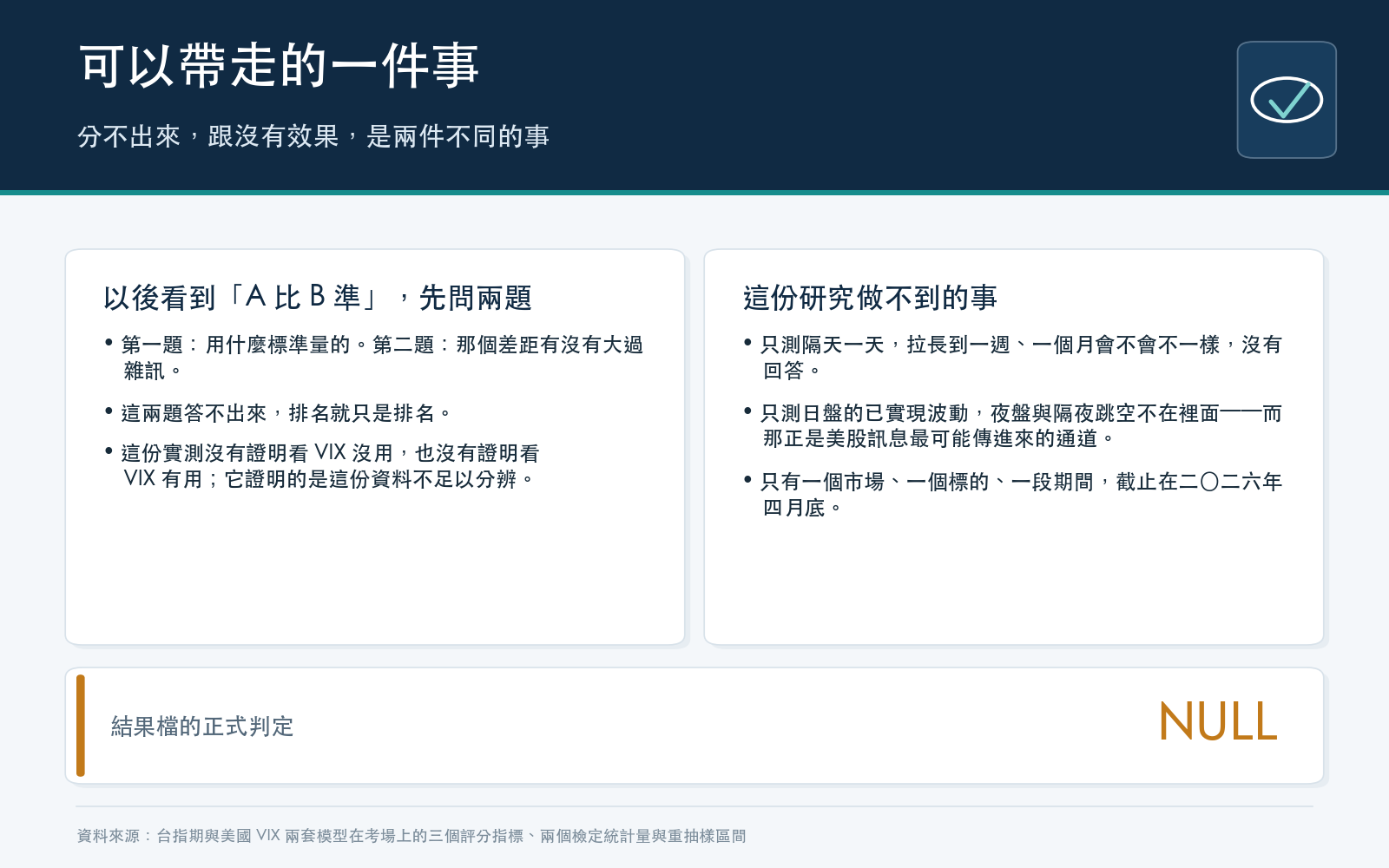Image resolution: width=1389 pixels, height=868 pixels.
Task: Click the bullet starting with 第一題：用什麼標準量的
Action: coord(373,358)
